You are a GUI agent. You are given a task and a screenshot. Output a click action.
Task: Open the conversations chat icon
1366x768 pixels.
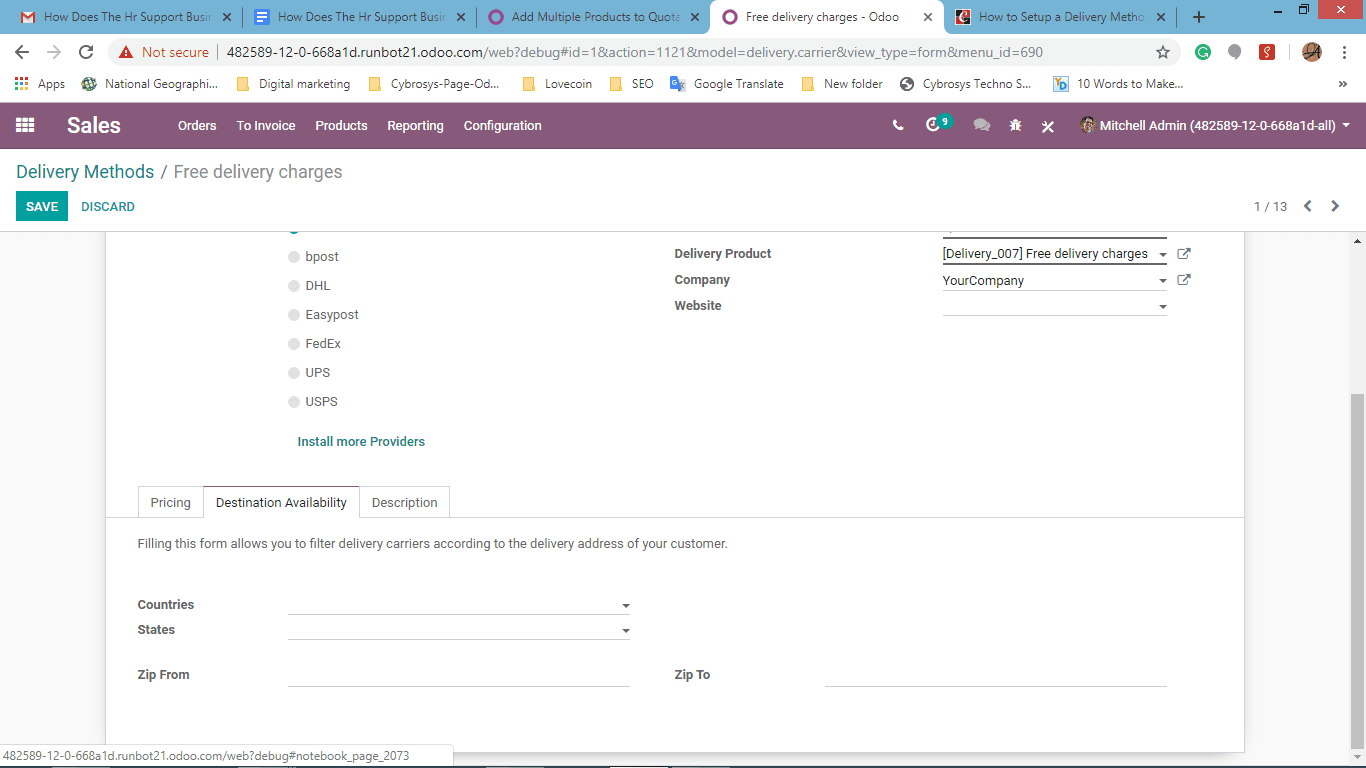[982, 125]
